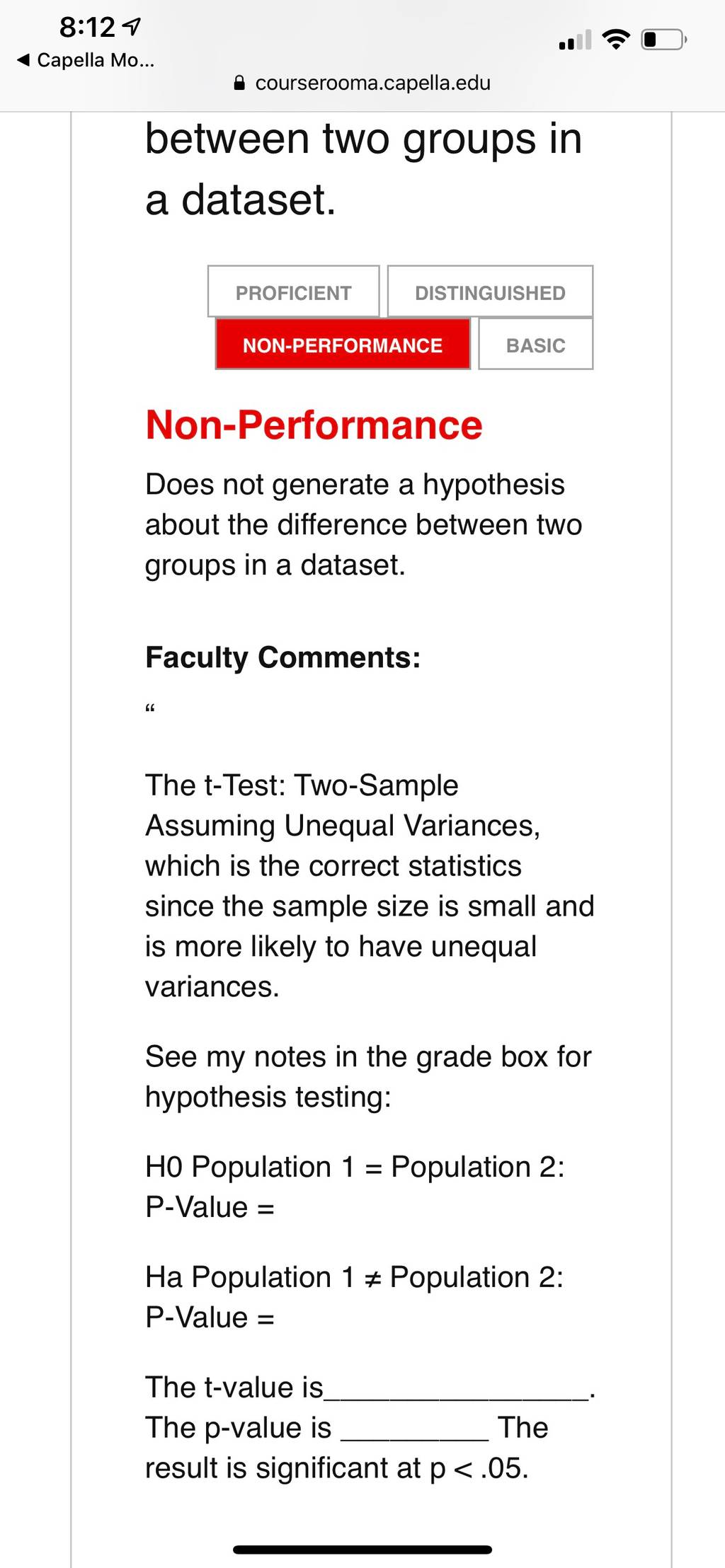Tap the back arrow to Capella Mobile
The image size is (725, 1568).
[23, 60]
